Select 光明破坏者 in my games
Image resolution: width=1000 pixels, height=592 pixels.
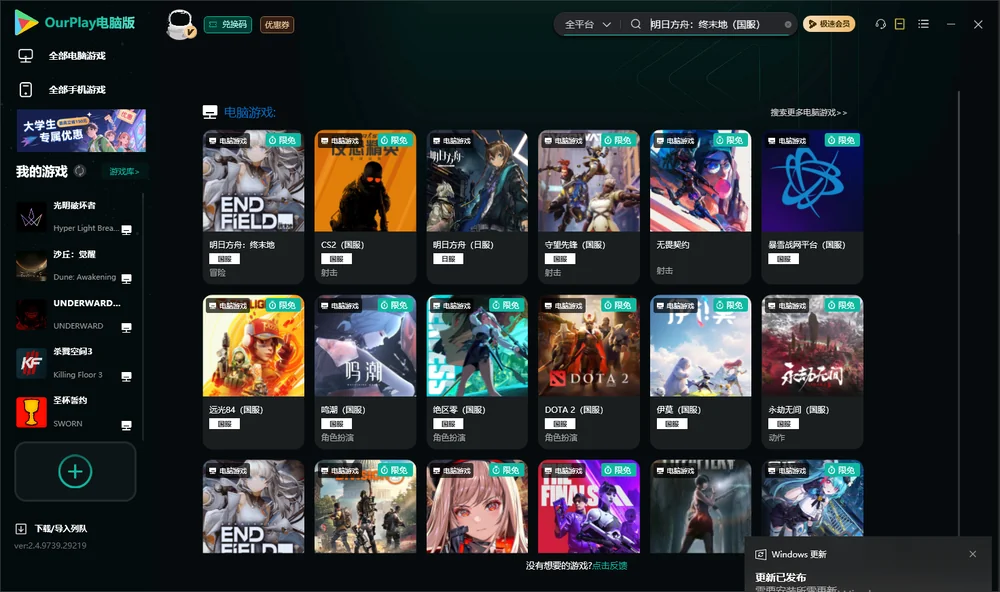pyautogui.click(x=75, y=217)
